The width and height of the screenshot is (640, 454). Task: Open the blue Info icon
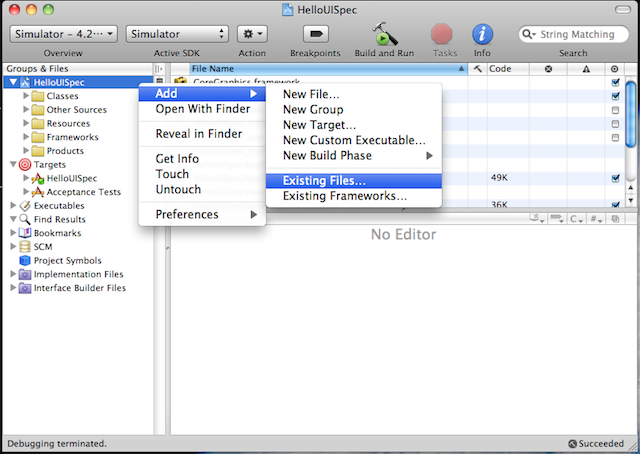(482, 34)
